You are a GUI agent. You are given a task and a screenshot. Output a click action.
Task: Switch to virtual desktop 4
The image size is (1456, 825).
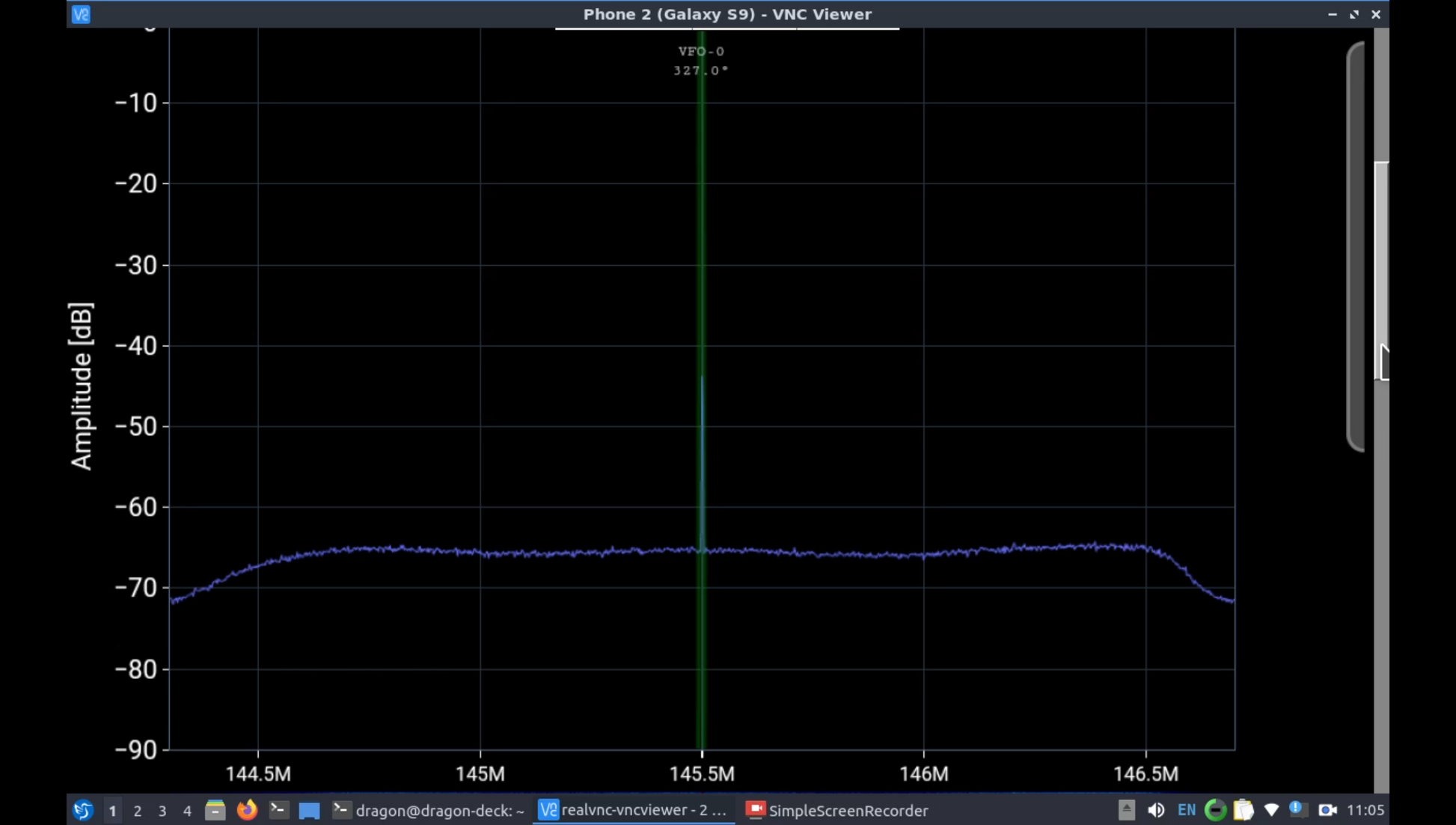(187, 811)
